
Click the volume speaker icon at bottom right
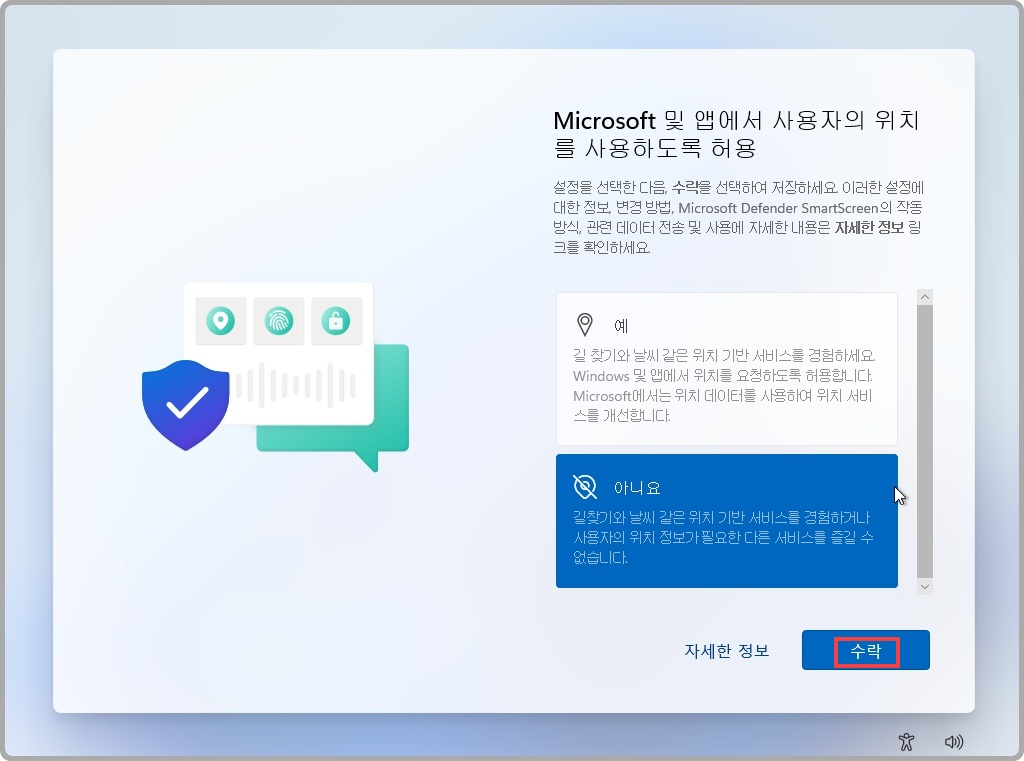[954, 741]
